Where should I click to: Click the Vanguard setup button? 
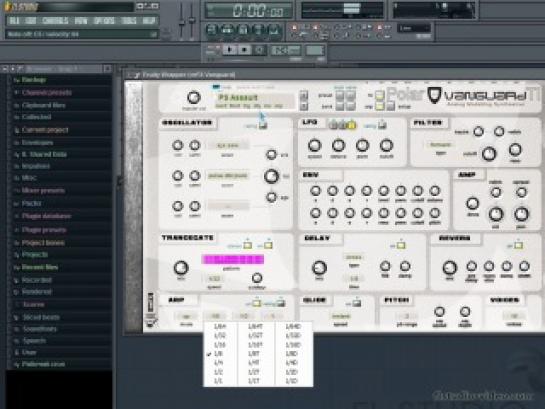coord(391,106)
